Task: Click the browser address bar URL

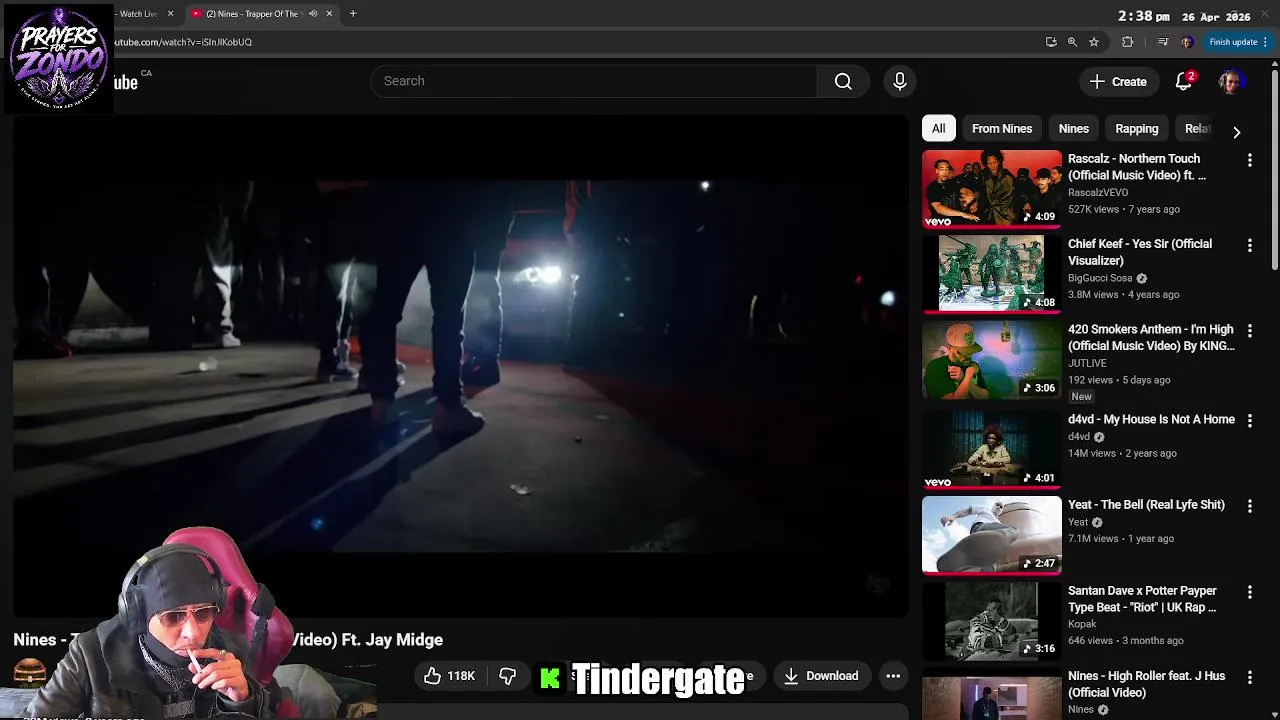Action: (x=183, y=42)
